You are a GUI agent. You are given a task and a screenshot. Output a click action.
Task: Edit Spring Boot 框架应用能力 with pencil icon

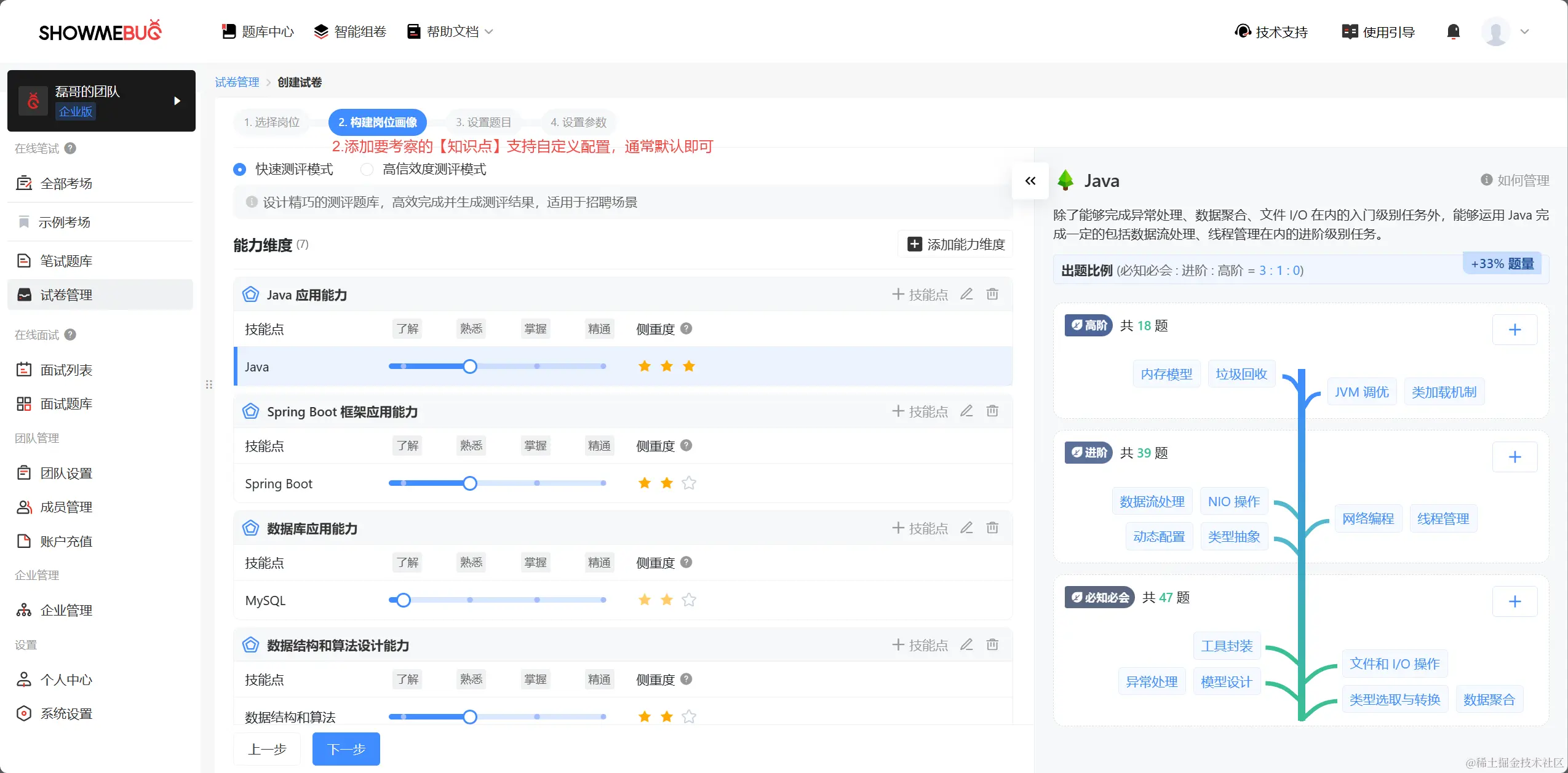(966, 411)
